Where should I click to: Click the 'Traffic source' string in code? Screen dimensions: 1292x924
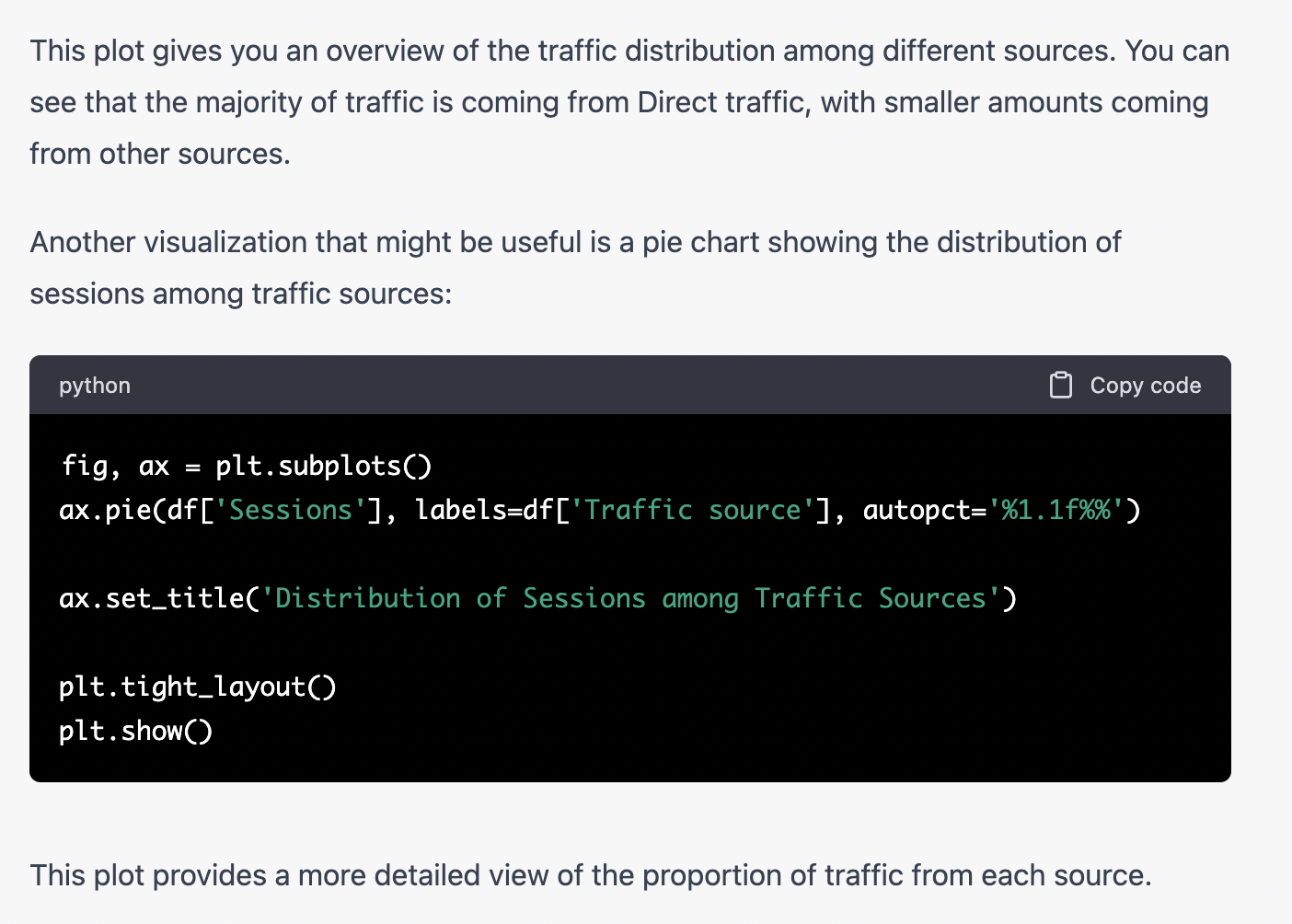click(693, 510)
